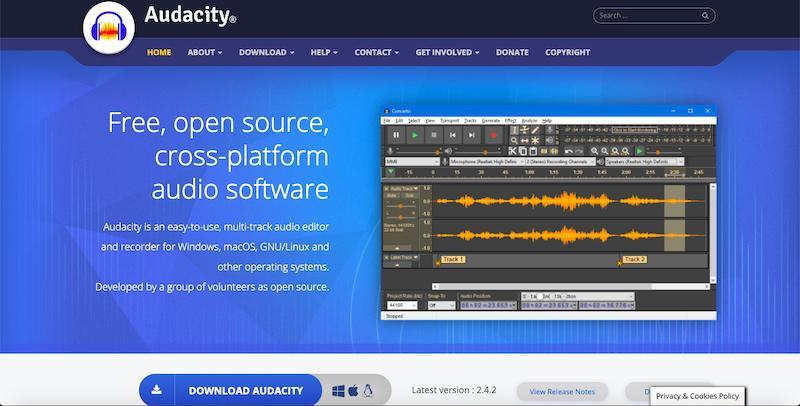Click the Fit Project zoom icon
The image size is (800, 406).
626,151
